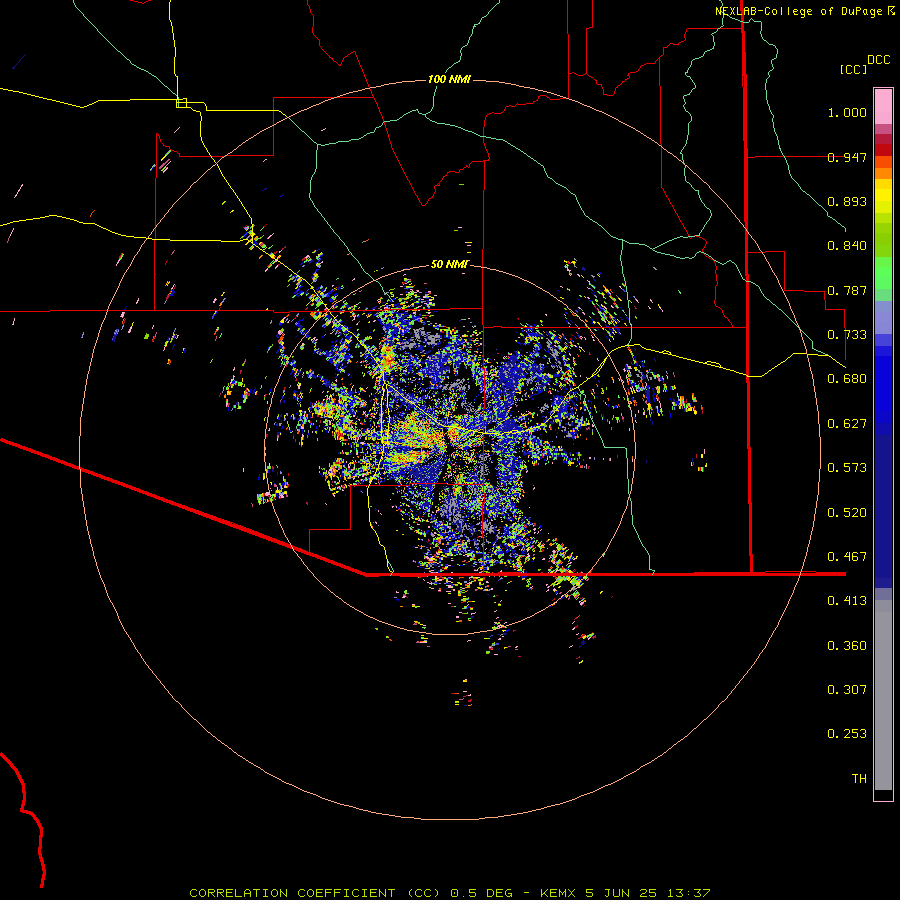
Task: Click the 100 NMI range ring label
Action: (x=449, y=79)
